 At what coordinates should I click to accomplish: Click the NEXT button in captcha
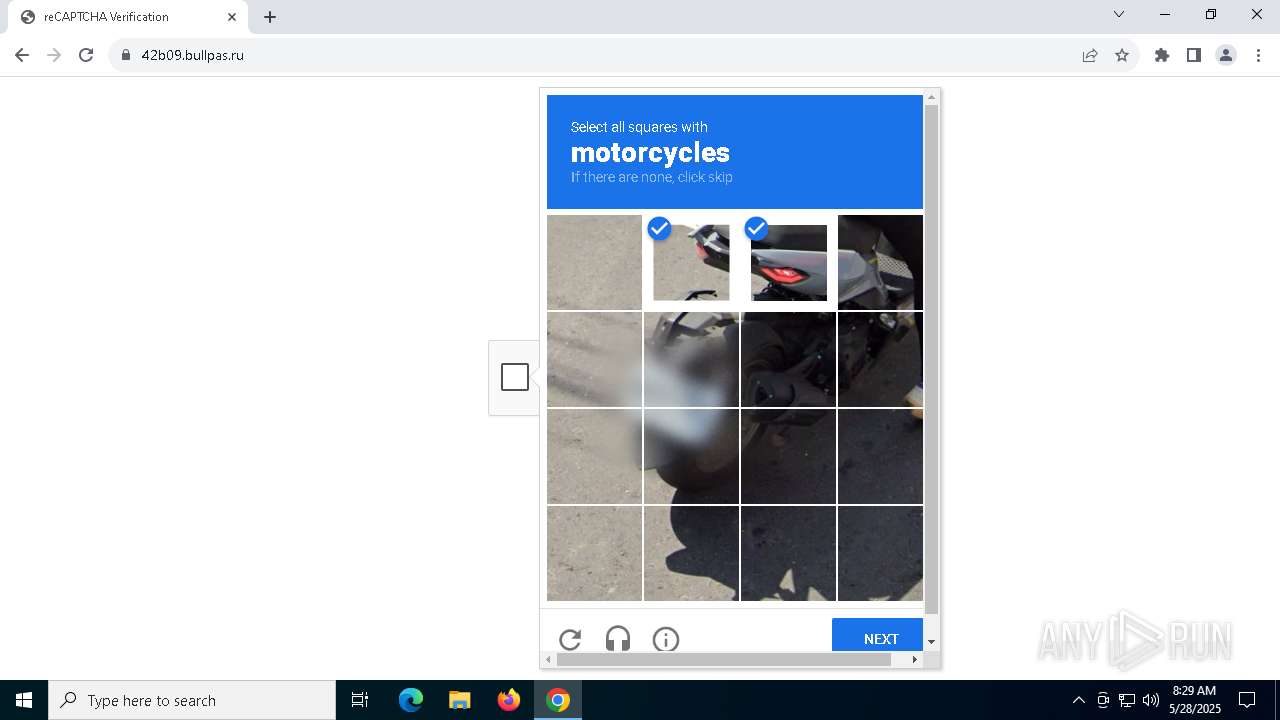click(877, 635)
